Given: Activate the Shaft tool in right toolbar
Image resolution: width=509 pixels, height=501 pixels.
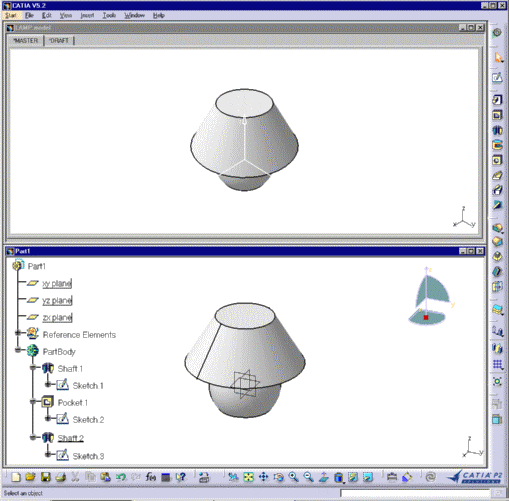Looking at the screenshot, I should (497, 130).
